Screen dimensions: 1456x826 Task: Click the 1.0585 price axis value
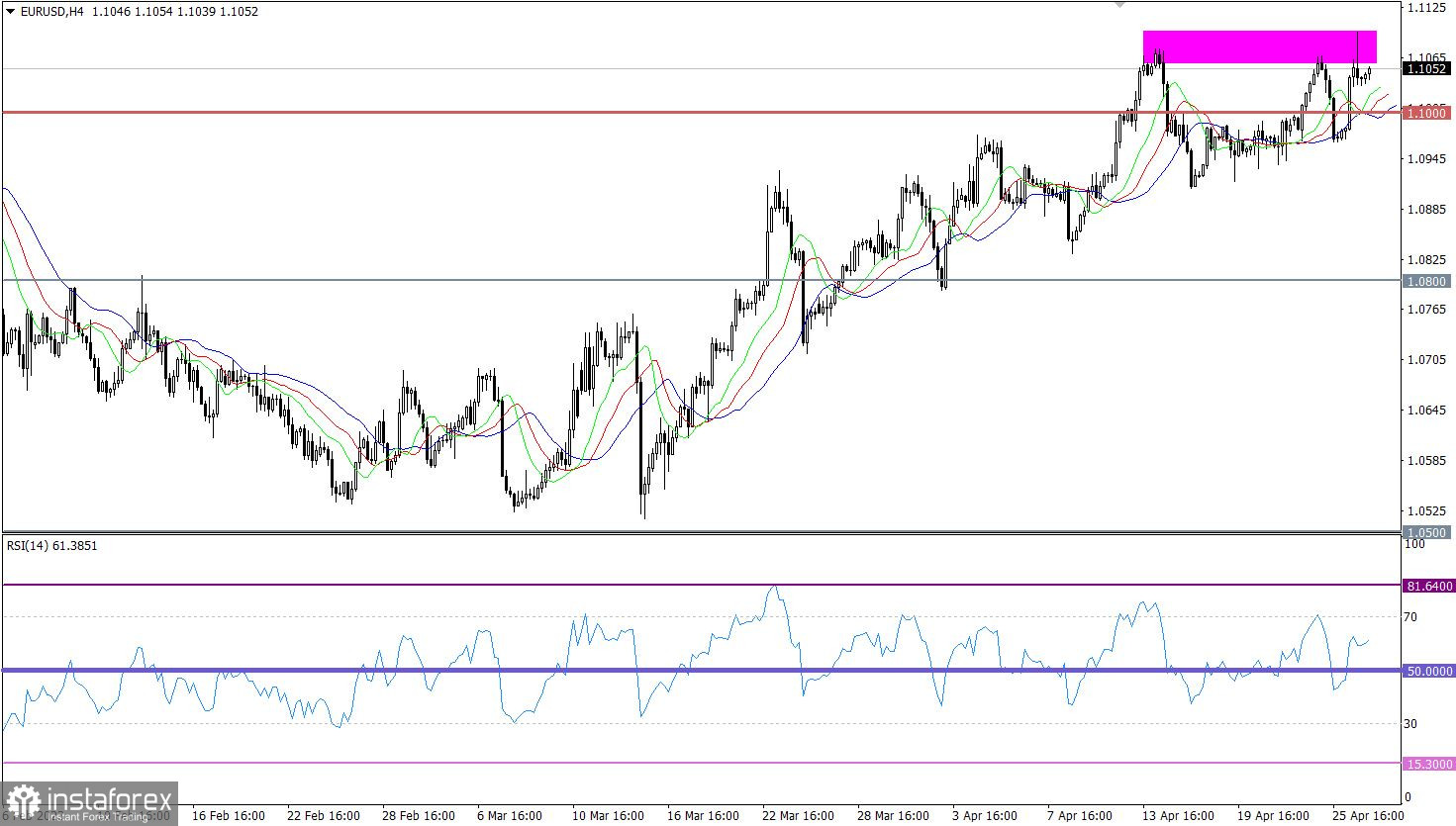click(1426, 460)
